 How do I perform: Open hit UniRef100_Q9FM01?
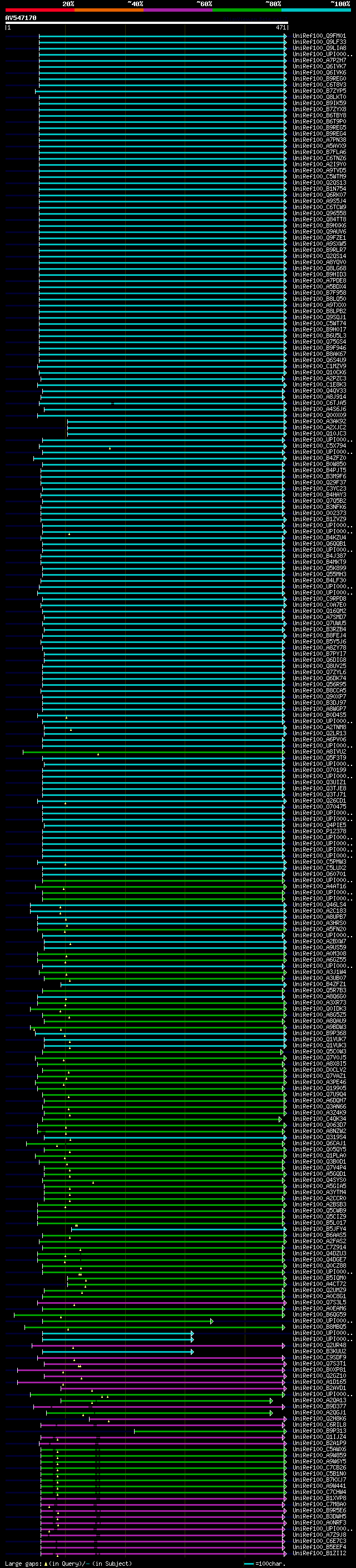(x=319, y=36)
